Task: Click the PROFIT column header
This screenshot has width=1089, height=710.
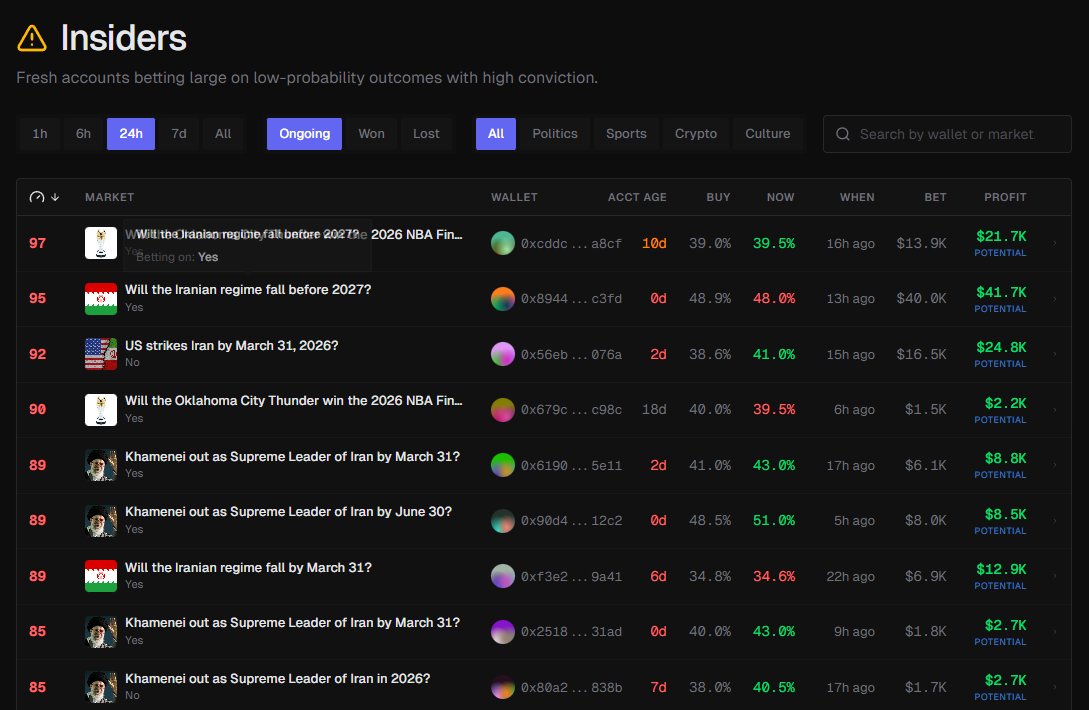Action: pos(1005,197)
